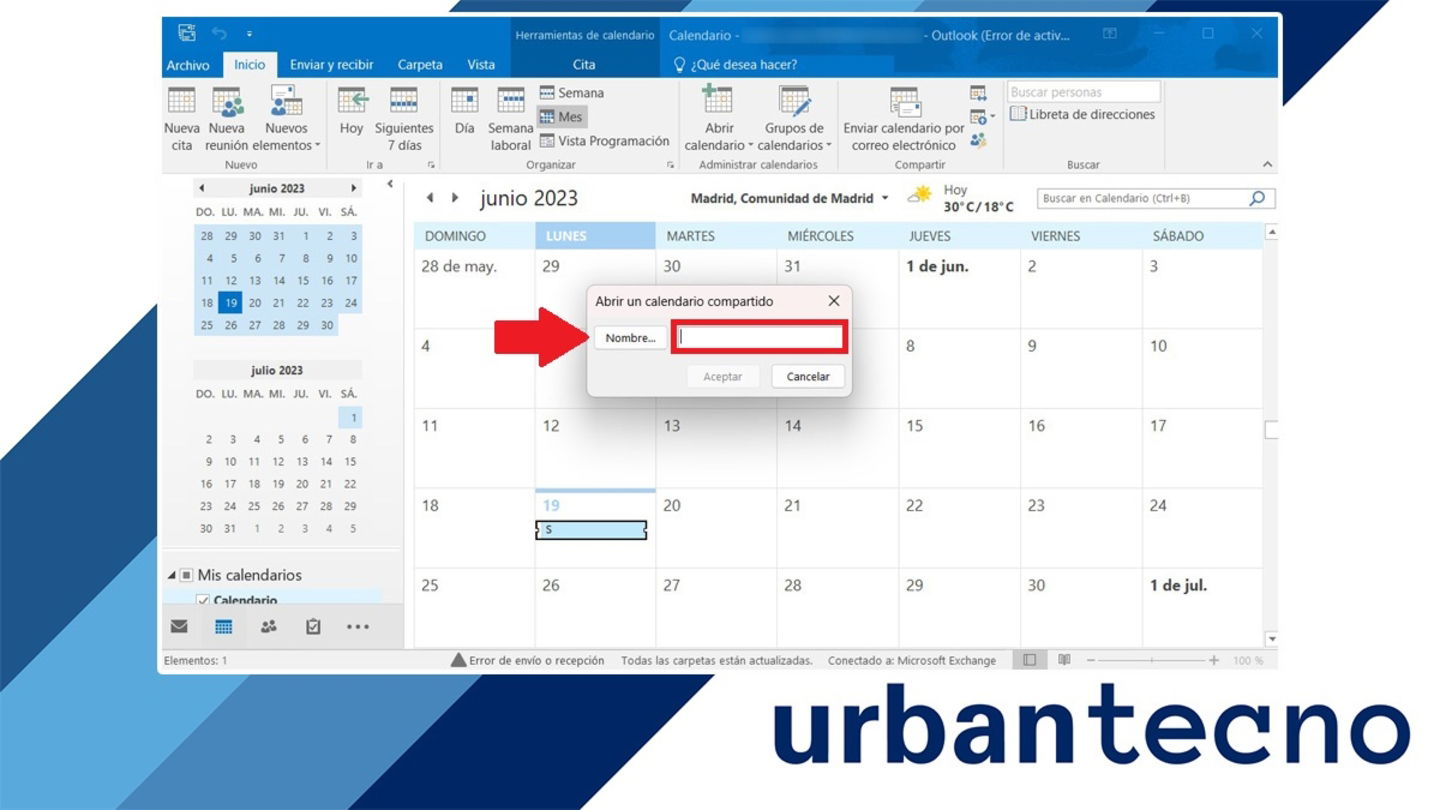The height and width of the screenshot is (810, 1440).
Task: Collapse the Mis calendarios group
Action: pyautogui.click(x=171, y=575)
